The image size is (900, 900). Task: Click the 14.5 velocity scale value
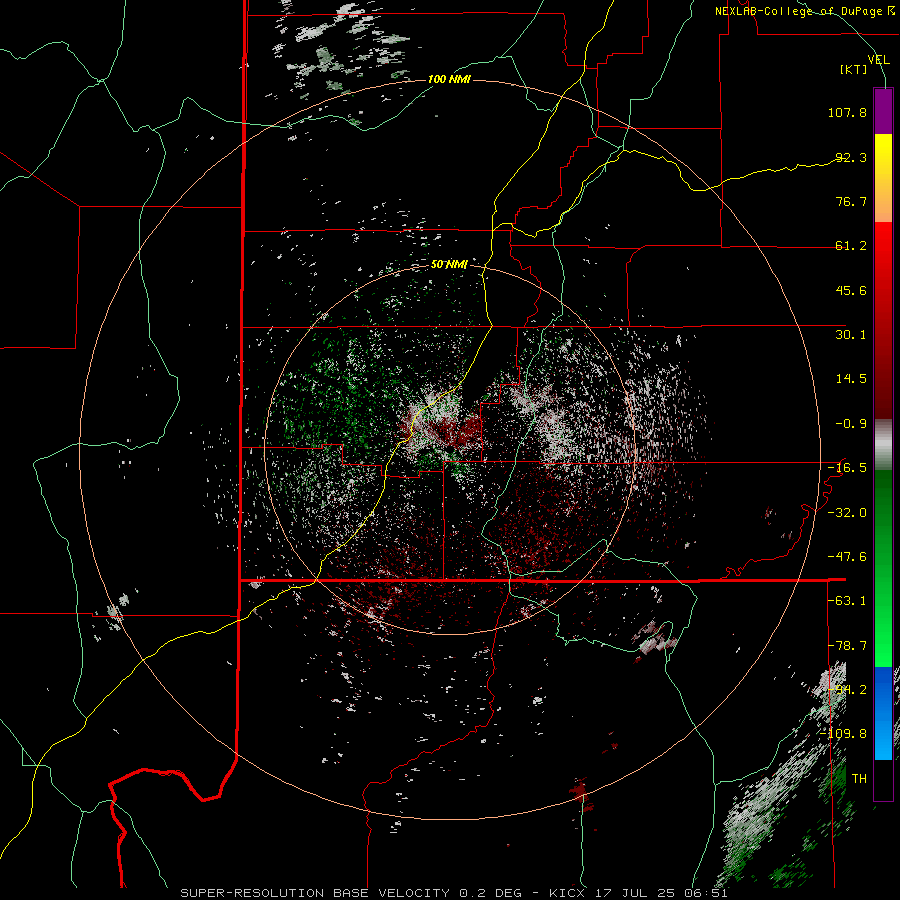(x=851, y=379)
